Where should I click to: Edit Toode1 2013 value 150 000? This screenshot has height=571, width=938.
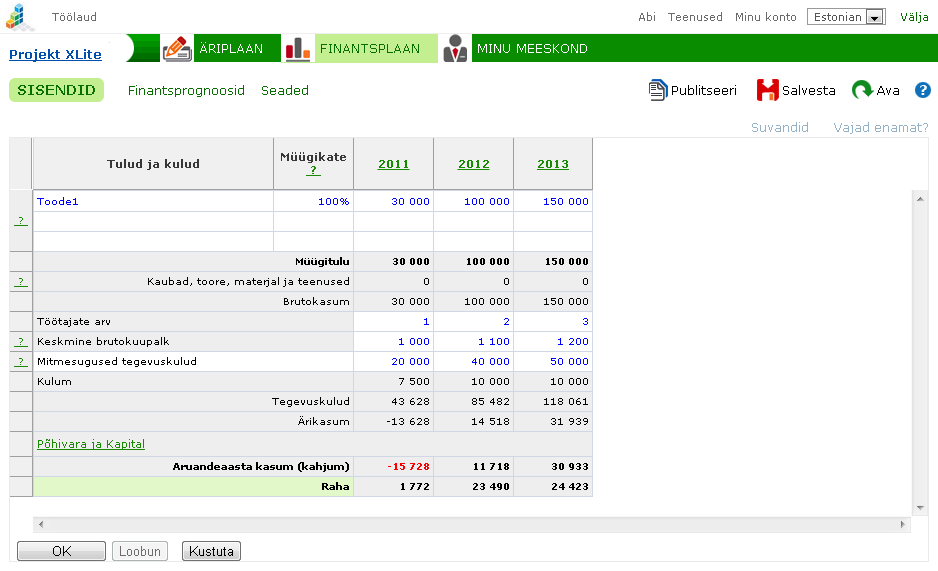click(x=553, y=201)
